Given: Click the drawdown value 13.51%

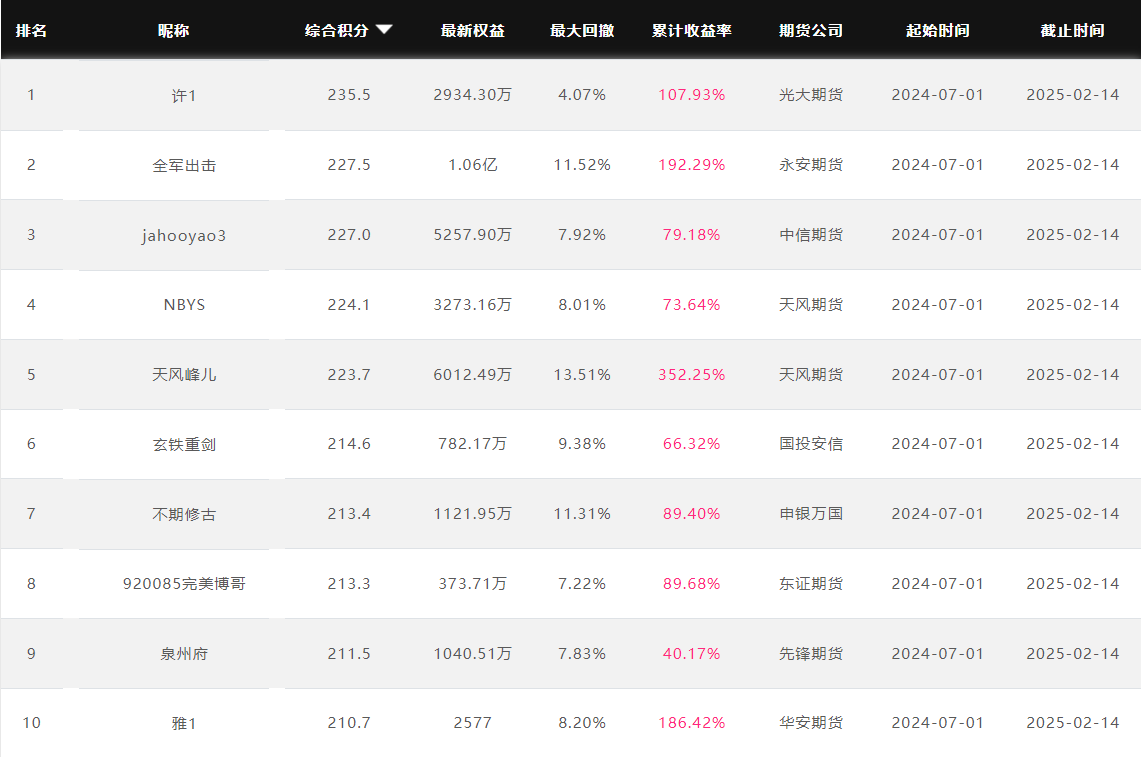Looking at the screenshot, I should click(x=582, y=374).
